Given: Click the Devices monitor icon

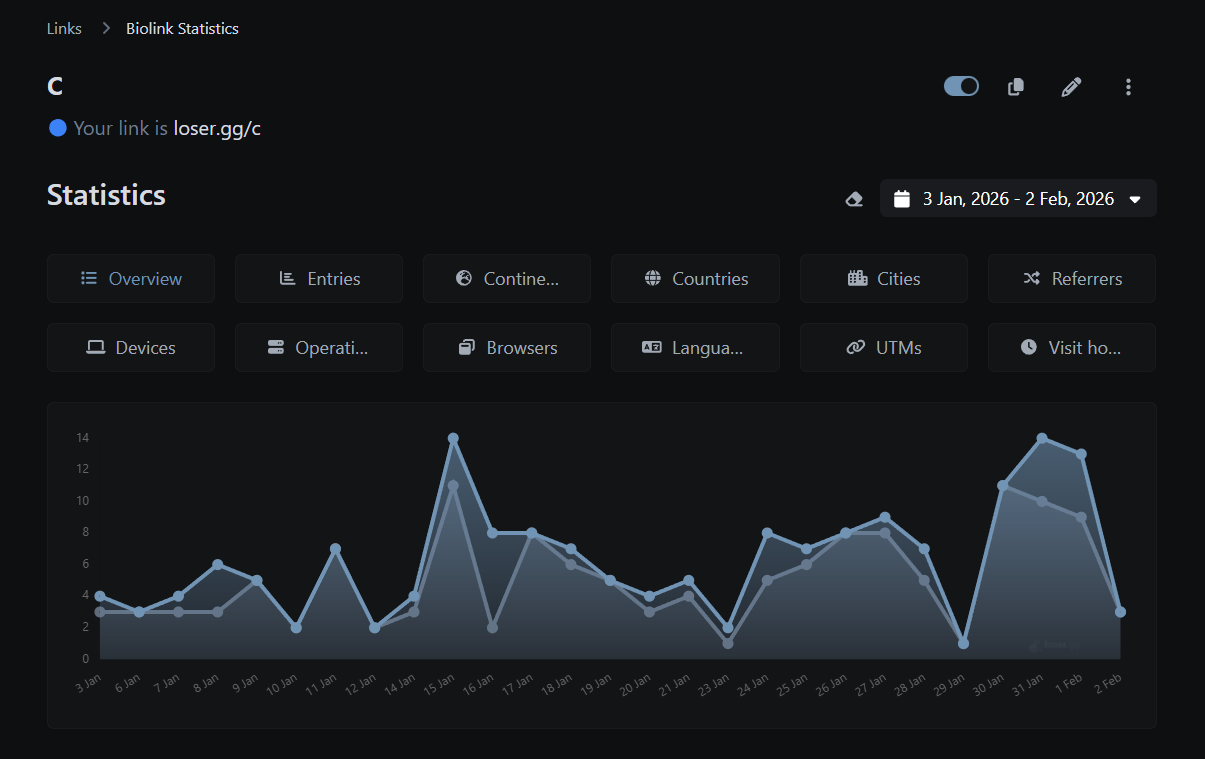Looking at the screenshot, I should pyautogui.click(x=95, y=347).
